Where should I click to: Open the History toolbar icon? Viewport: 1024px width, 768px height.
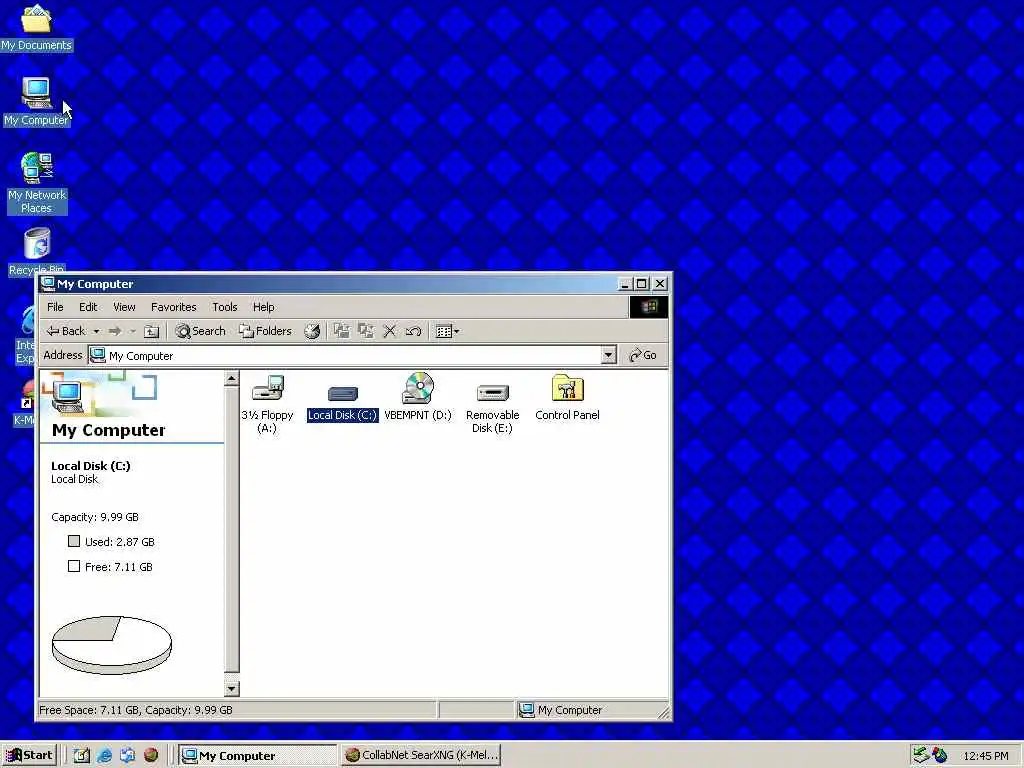[x=312, y=331]
